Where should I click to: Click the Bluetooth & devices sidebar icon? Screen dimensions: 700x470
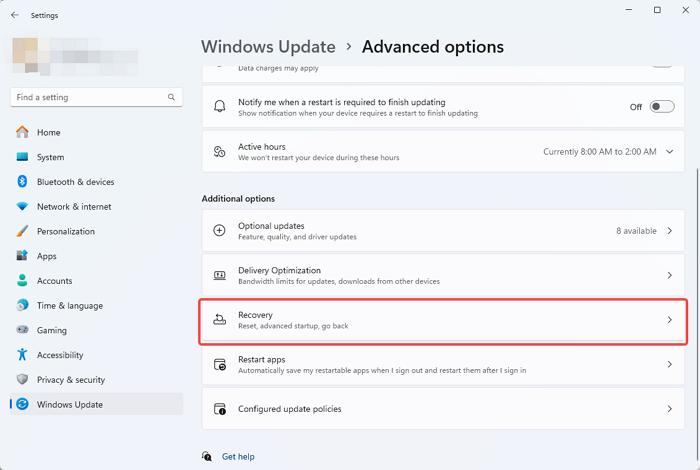click(22, 182)
